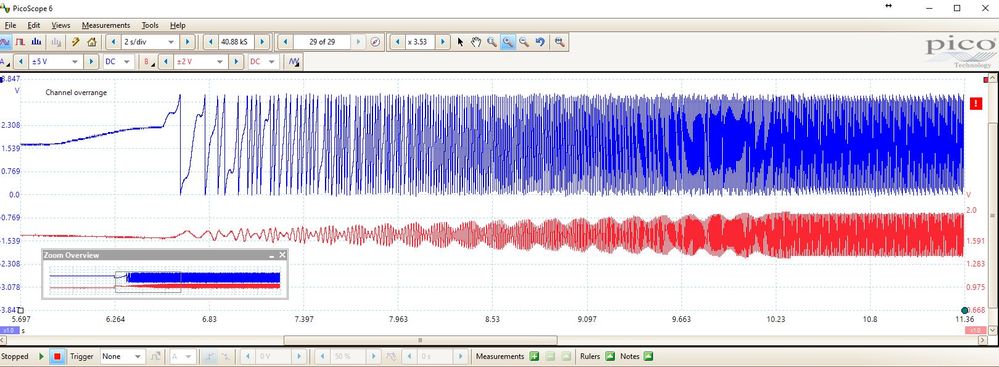This screenshot has height=367, width=999.
Task: Open the Rulers legend icon
Action: pos(610,357)
